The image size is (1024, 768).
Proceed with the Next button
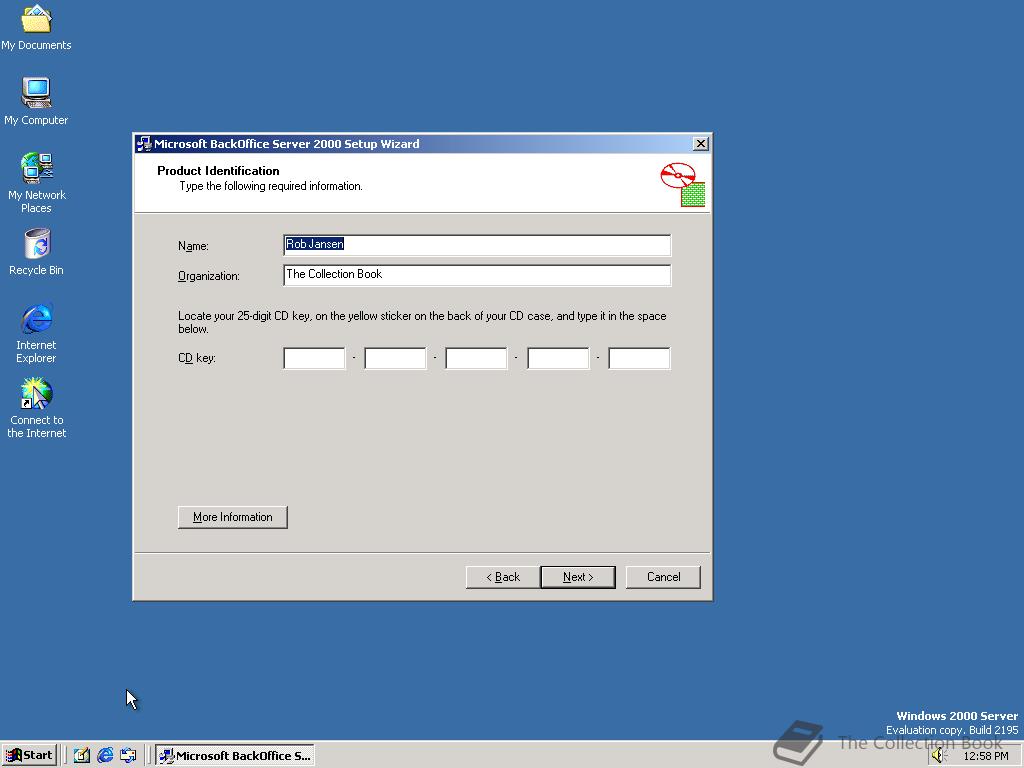pos(578,577)
